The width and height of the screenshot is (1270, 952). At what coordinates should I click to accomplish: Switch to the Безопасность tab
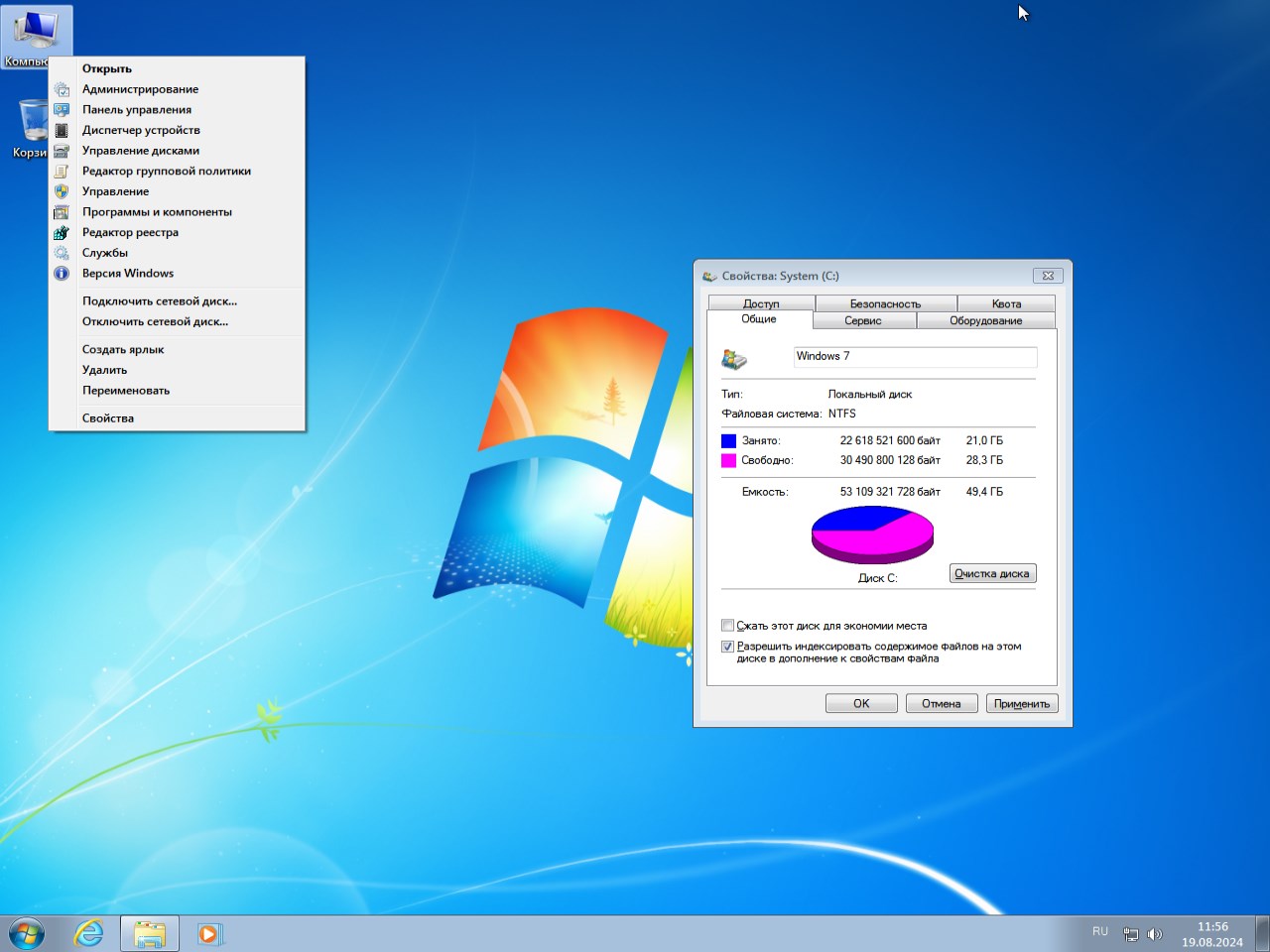(x=885, y=303)
